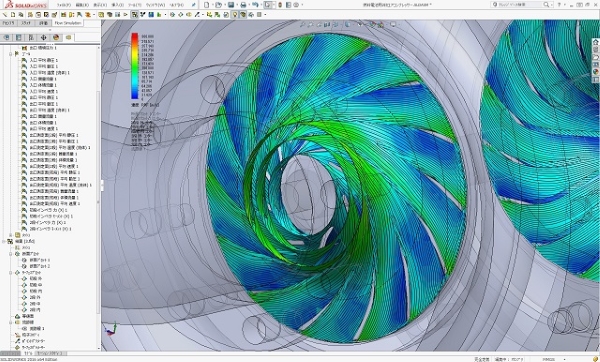Select the first cut plot tree item

click(37, 260)
